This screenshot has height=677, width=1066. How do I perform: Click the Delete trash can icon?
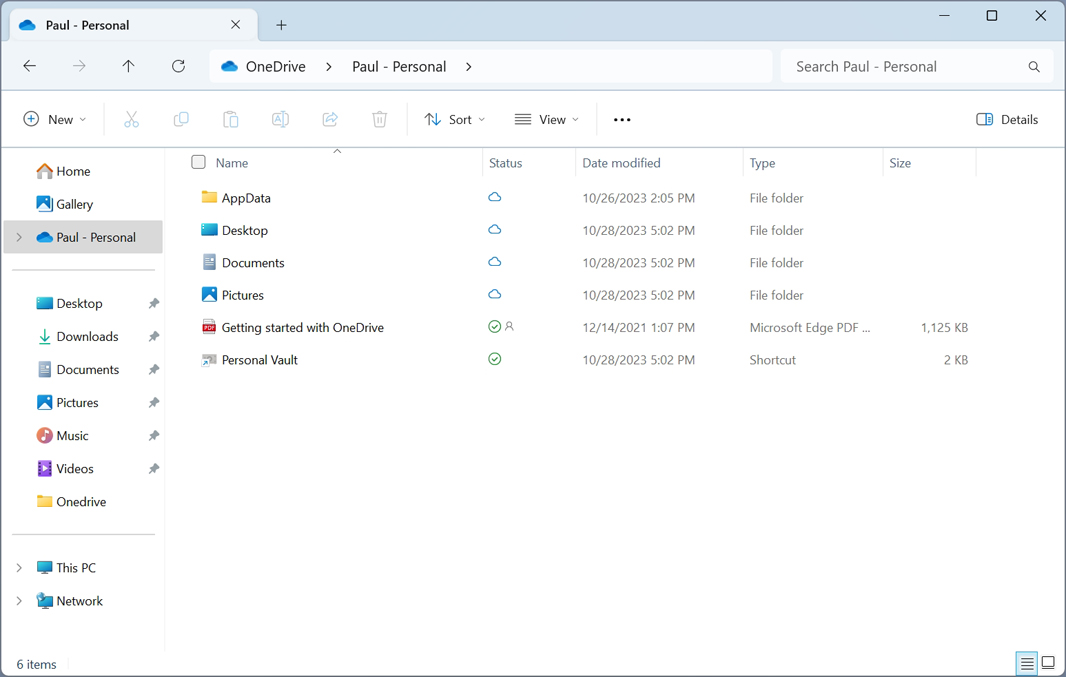coord(379,119)
